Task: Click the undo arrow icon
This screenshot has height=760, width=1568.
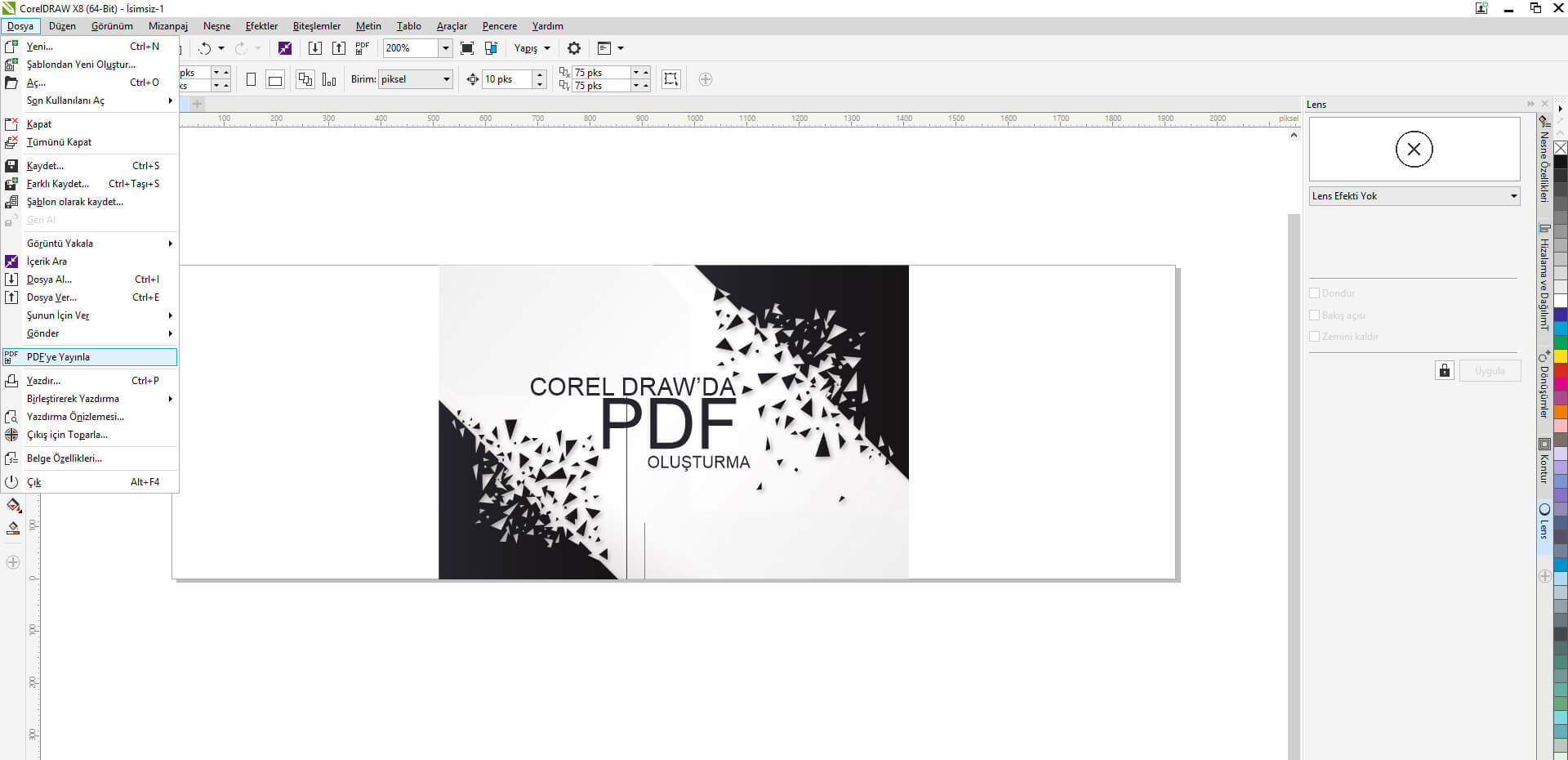Action: point(205,48)
